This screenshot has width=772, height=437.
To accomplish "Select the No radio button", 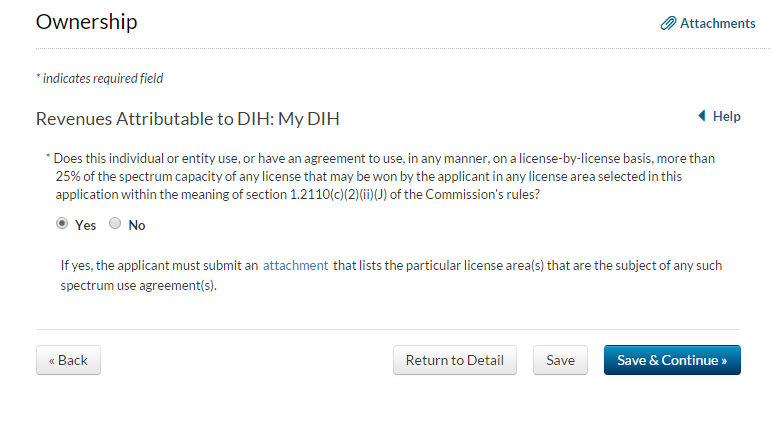I will pyautogui.click(x=115, y=224).
